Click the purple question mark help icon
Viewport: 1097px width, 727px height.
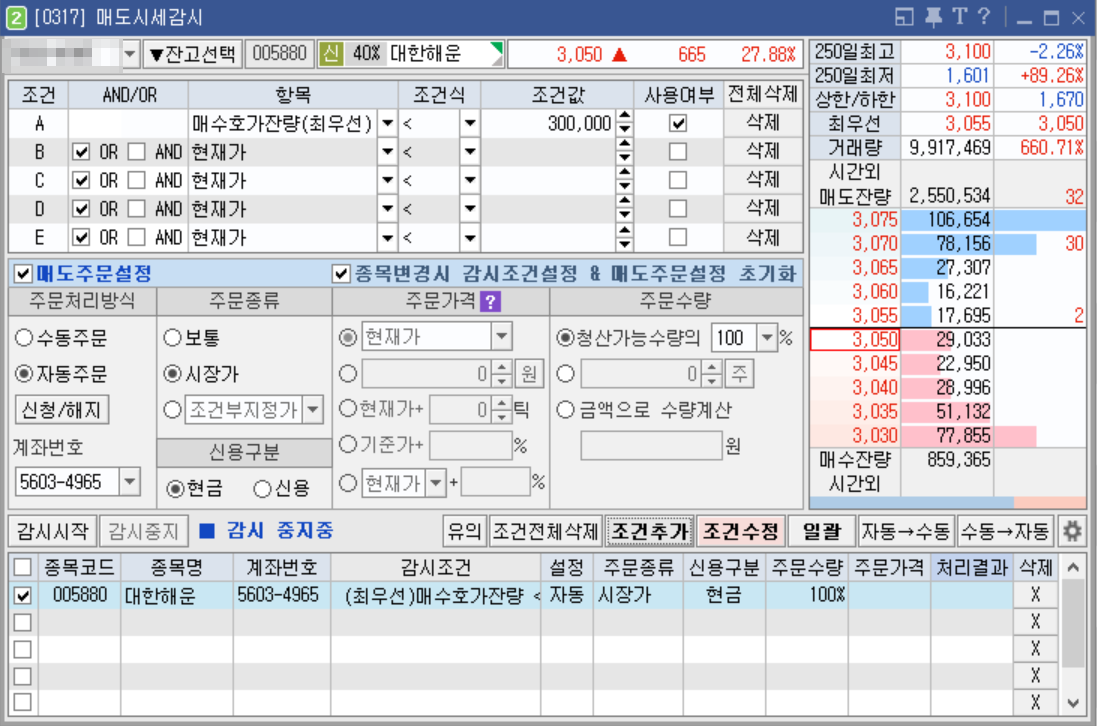pos(491,302)
